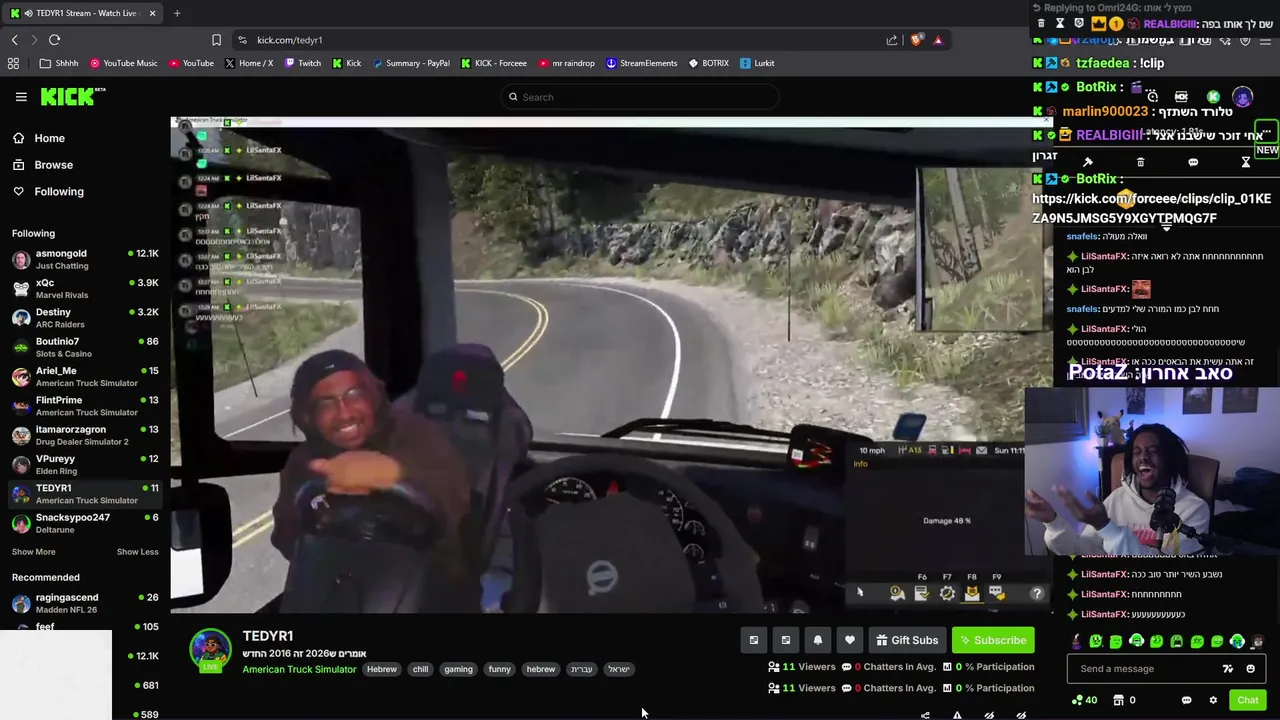Screen dimensions: 1280x720
Task: Open the Kick sidebar hamburger menu
Action: (21, 97)
